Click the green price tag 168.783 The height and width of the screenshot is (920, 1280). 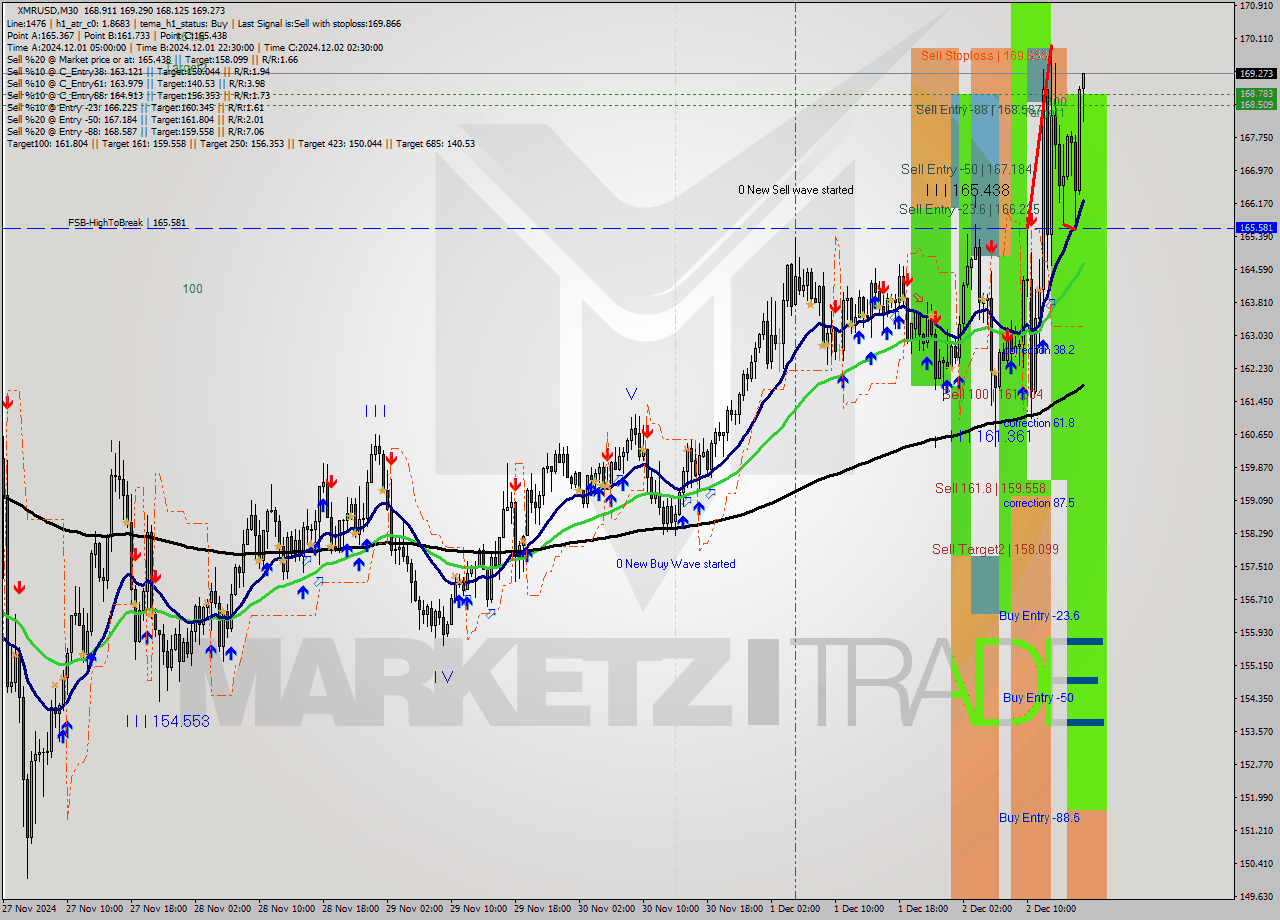tap(1256, 94)
